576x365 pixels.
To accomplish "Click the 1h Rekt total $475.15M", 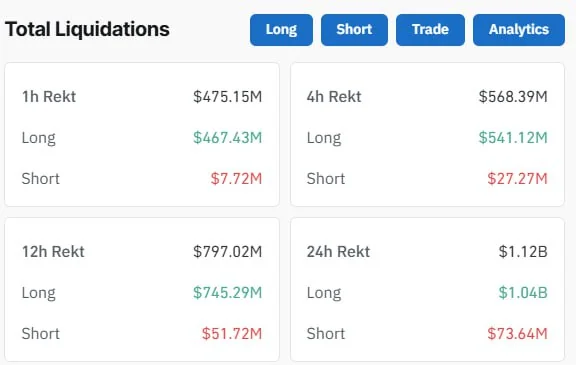I will [228, 97].
